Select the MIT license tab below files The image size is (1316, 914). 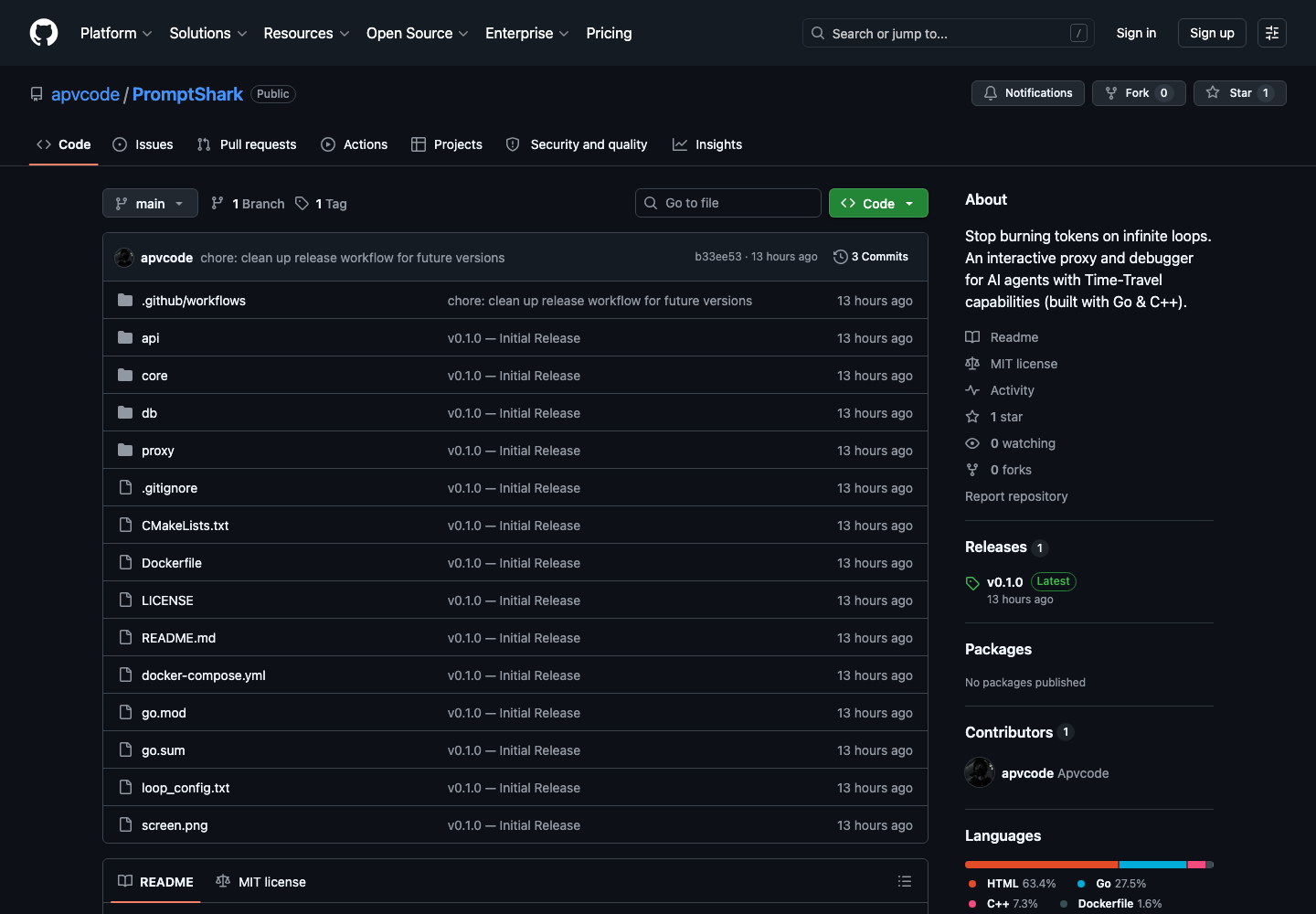[261, 881]
